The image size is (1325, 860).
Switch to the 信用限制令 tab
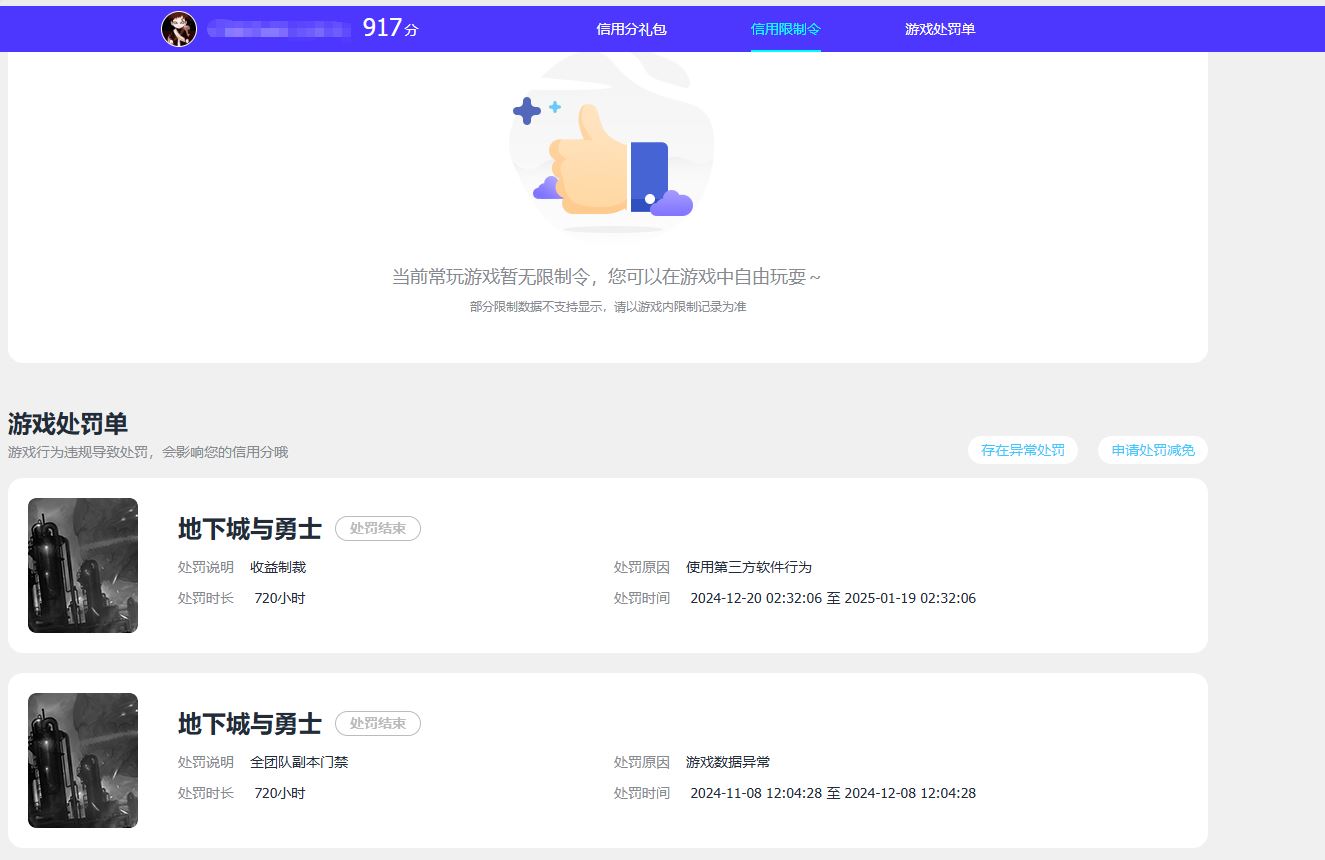(x=785, y=29)
